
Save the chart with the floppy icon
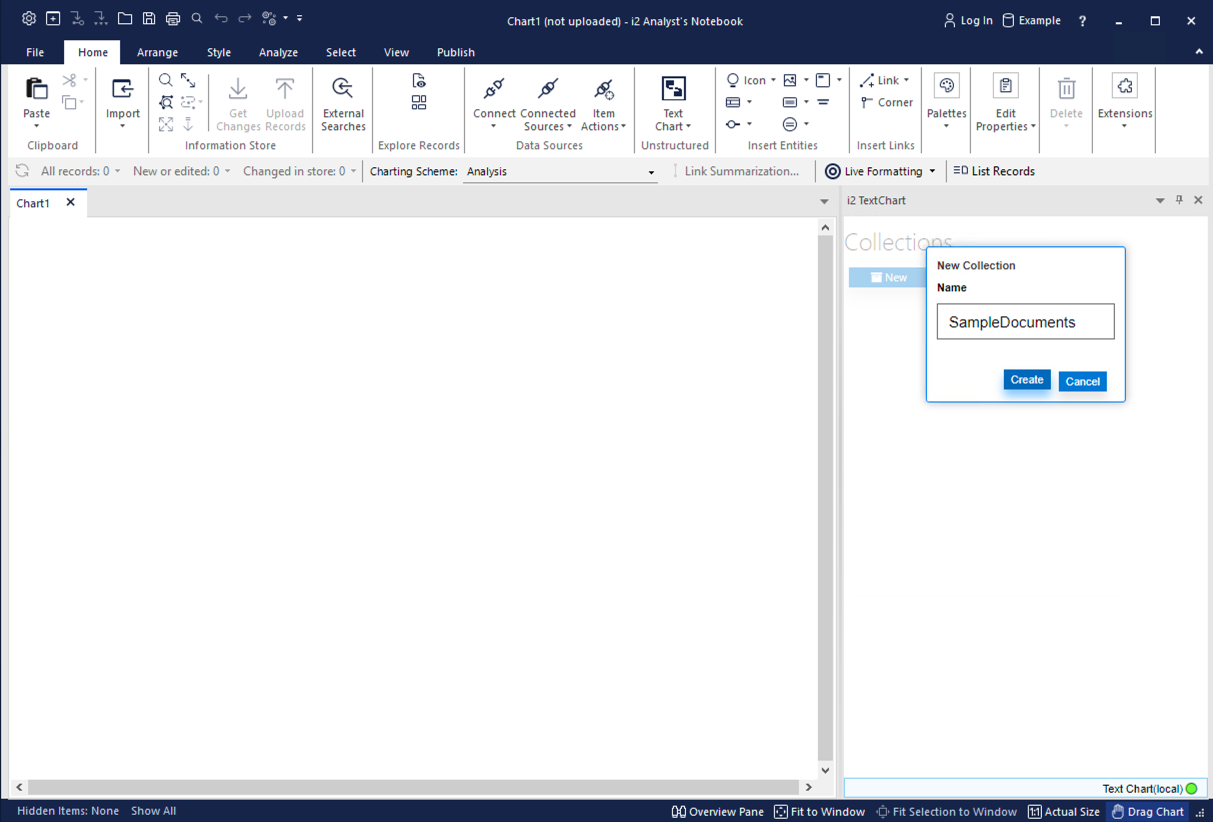click(149, 18)
